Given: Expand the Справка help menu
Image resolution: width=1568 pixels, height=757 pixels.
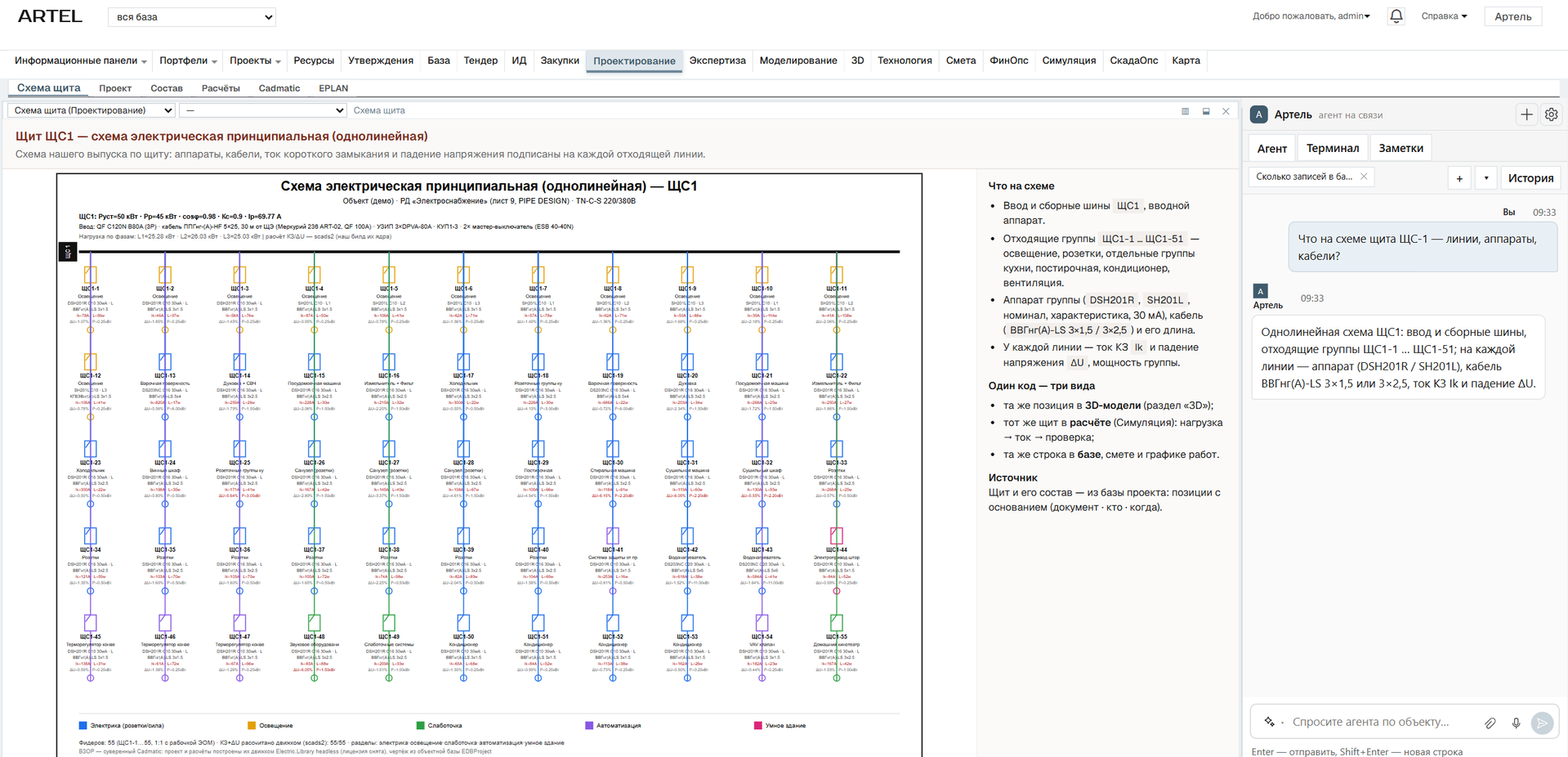Looking at the screenshot, I should click(x=1444, y=16).
